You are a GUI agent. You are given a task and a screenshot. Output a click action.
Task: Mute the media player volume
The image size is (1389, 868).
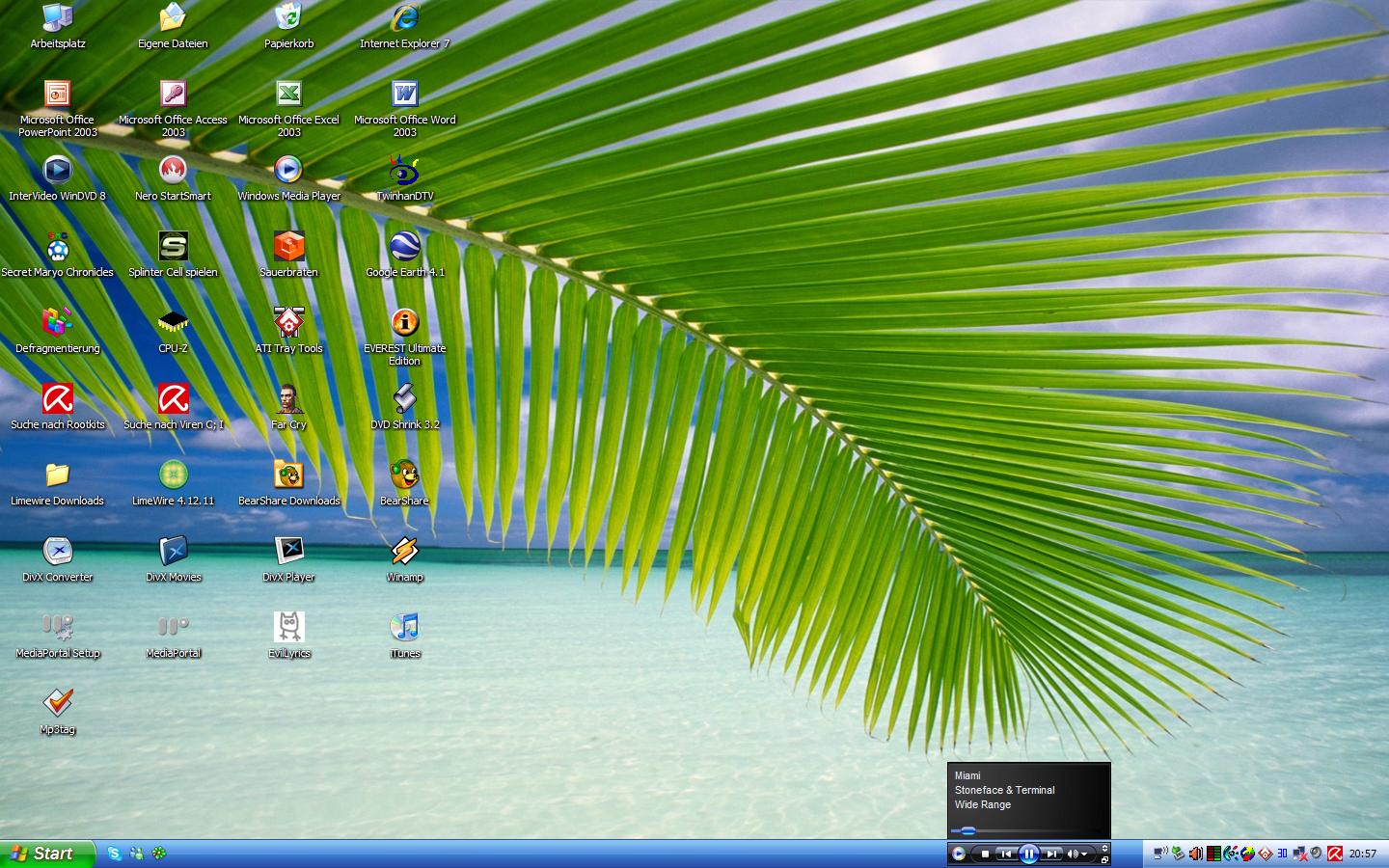pos(1073,854)
